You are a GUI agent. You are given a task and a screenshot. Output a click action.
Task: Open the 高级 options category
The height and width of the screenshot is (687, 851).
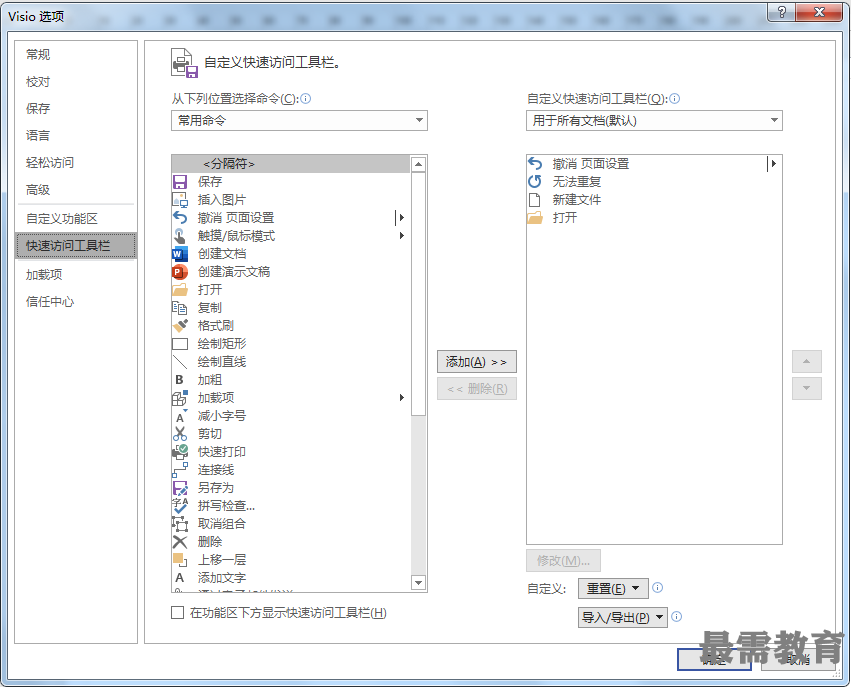pos(38,189)
